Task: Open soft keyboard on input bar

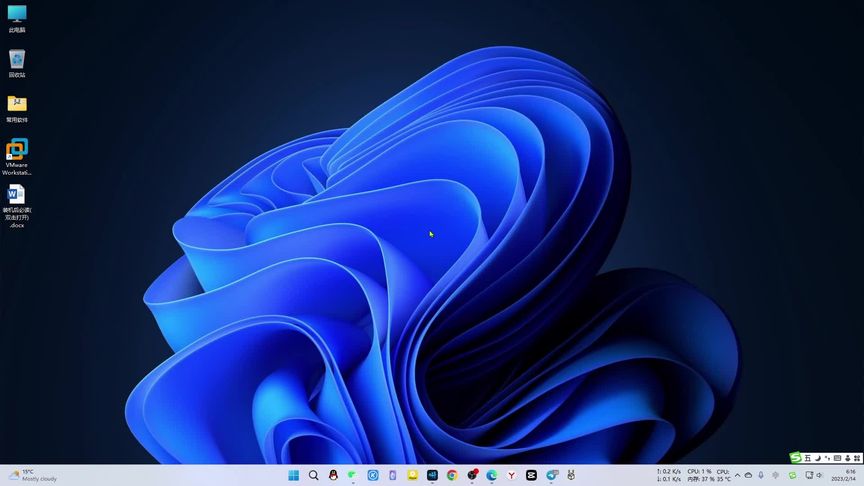Action: (837, 458)
